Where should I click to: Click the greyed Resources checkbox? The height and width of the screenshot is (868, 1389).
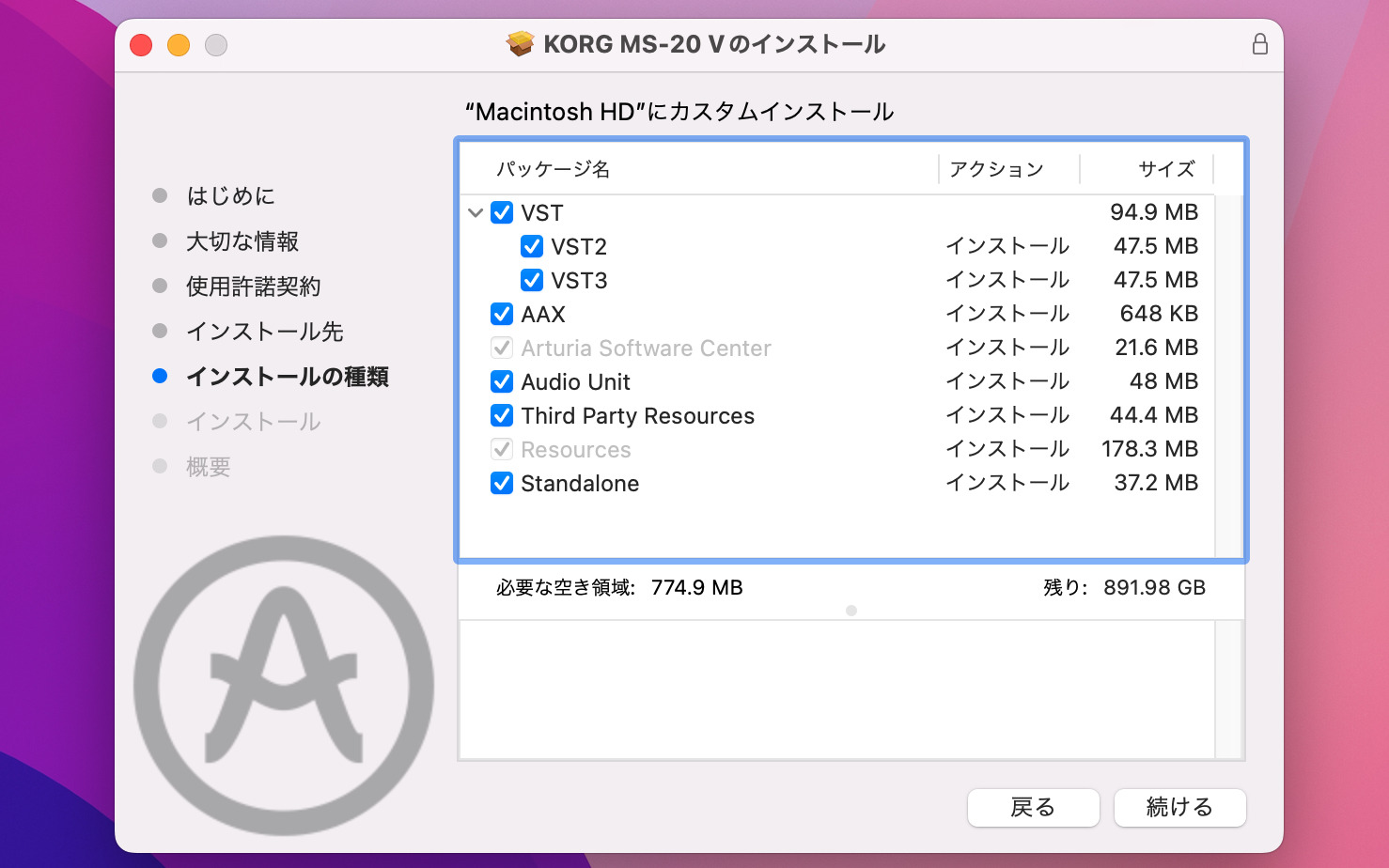pos(502,450)
